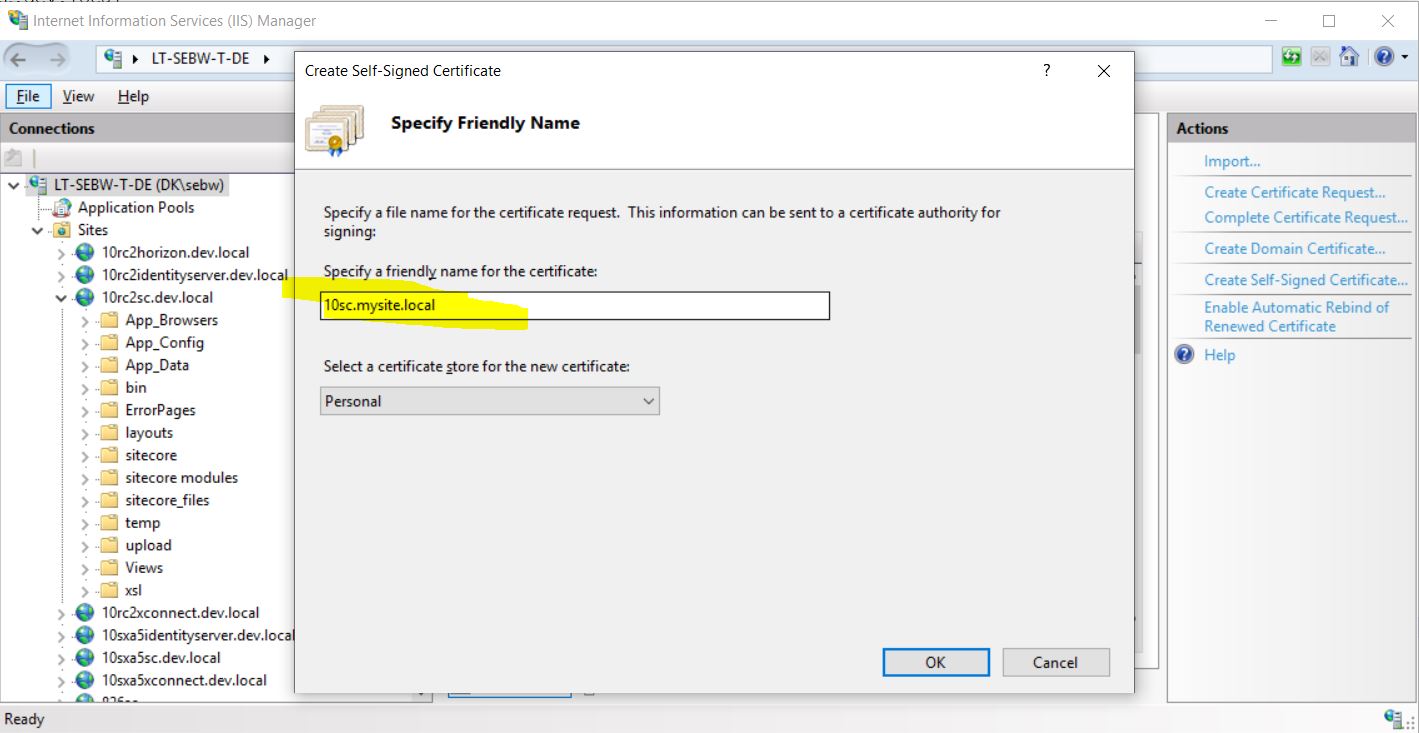Select the sitecore_files folder tree item
The image size is (1419, 733).
tap(167, 500)
